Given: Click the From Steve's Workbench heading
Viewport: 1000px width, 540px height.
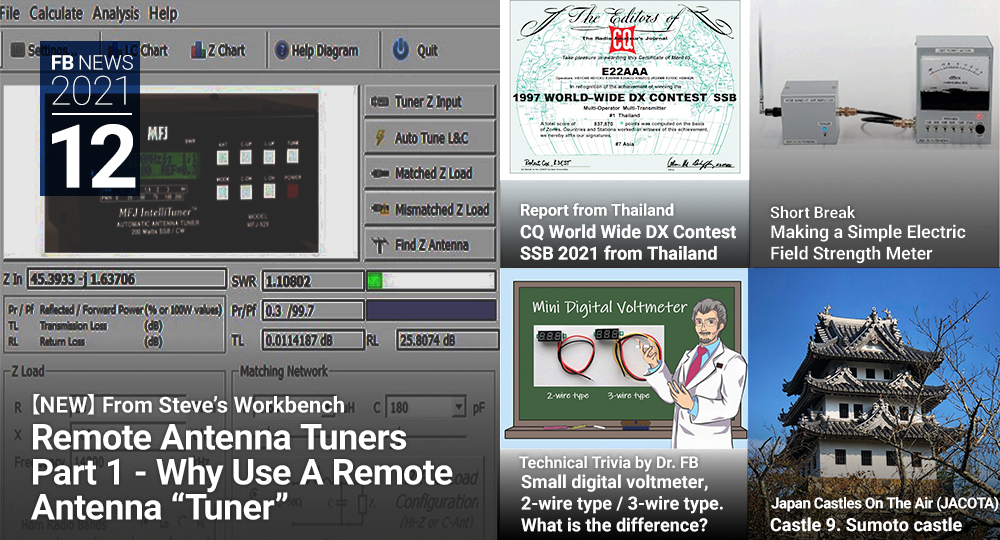Looking at the screenshot, I should coord(188,405).
